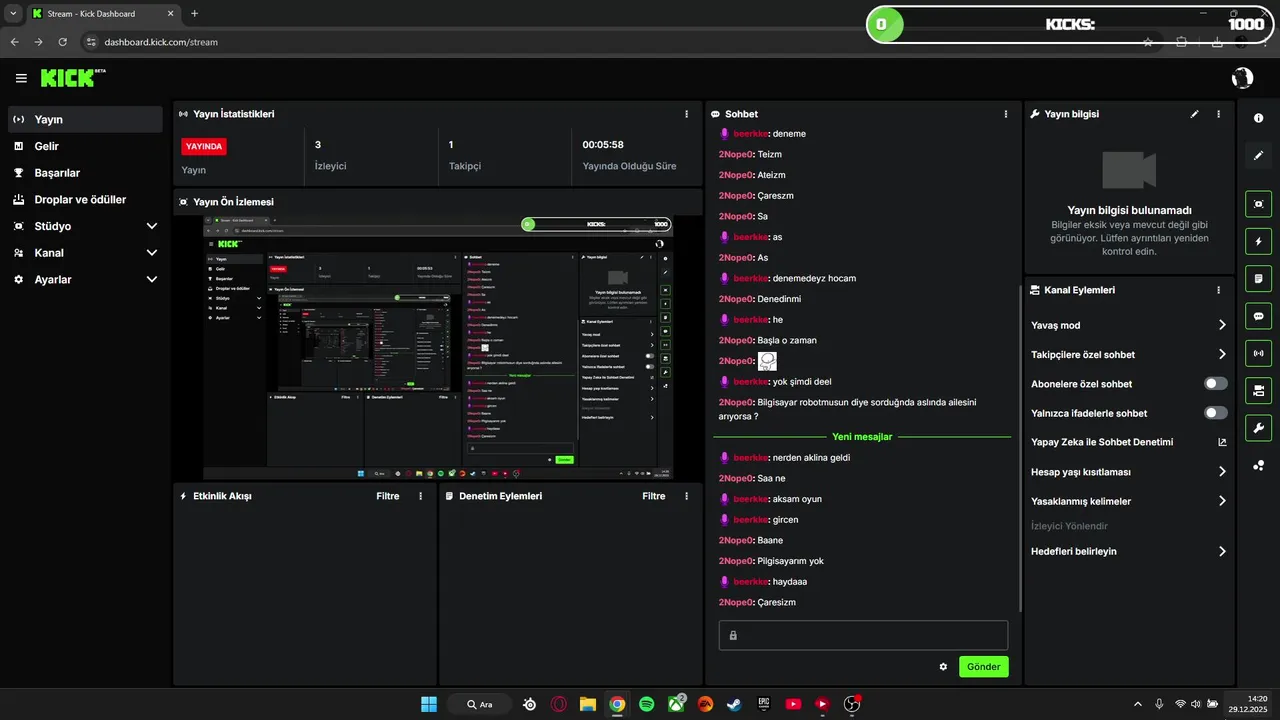Select Yayın in the sidebar
This screenshot has width=1280, height=720.
click(85, 119)
